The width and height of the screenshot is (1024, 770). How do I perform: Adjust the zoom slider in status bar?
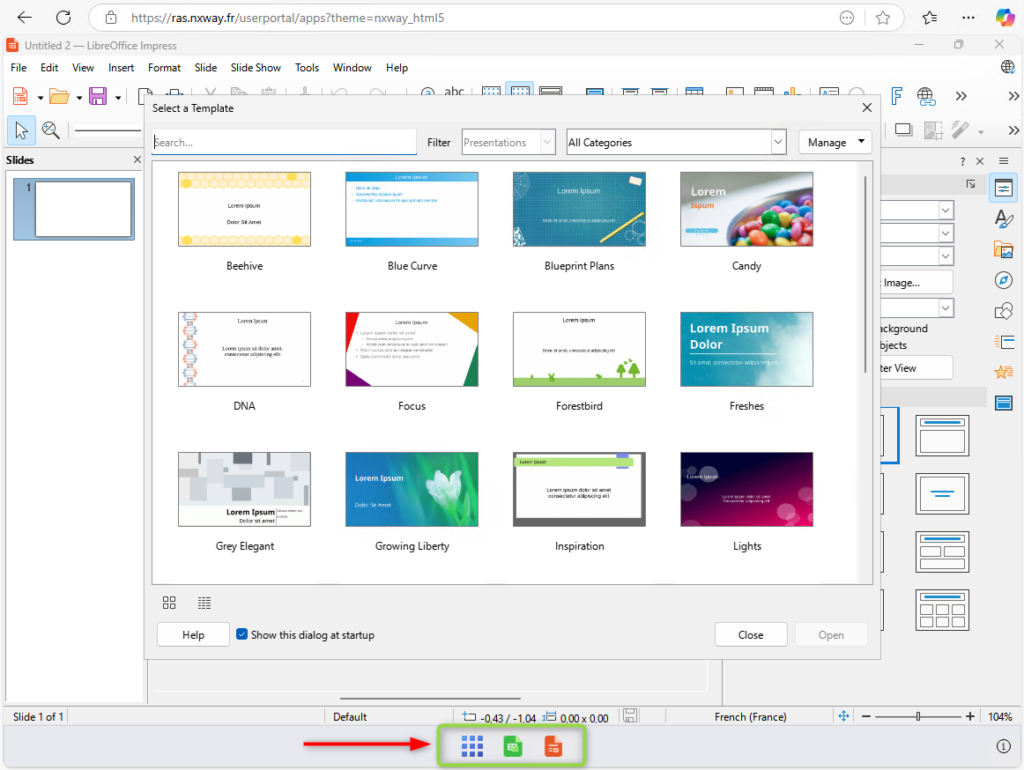point(918,716)
